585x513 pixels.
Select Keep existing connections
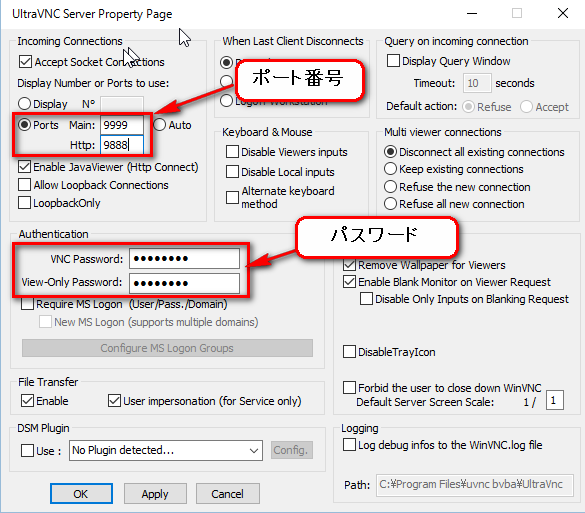pyautogui.click(x=390, y=169)
